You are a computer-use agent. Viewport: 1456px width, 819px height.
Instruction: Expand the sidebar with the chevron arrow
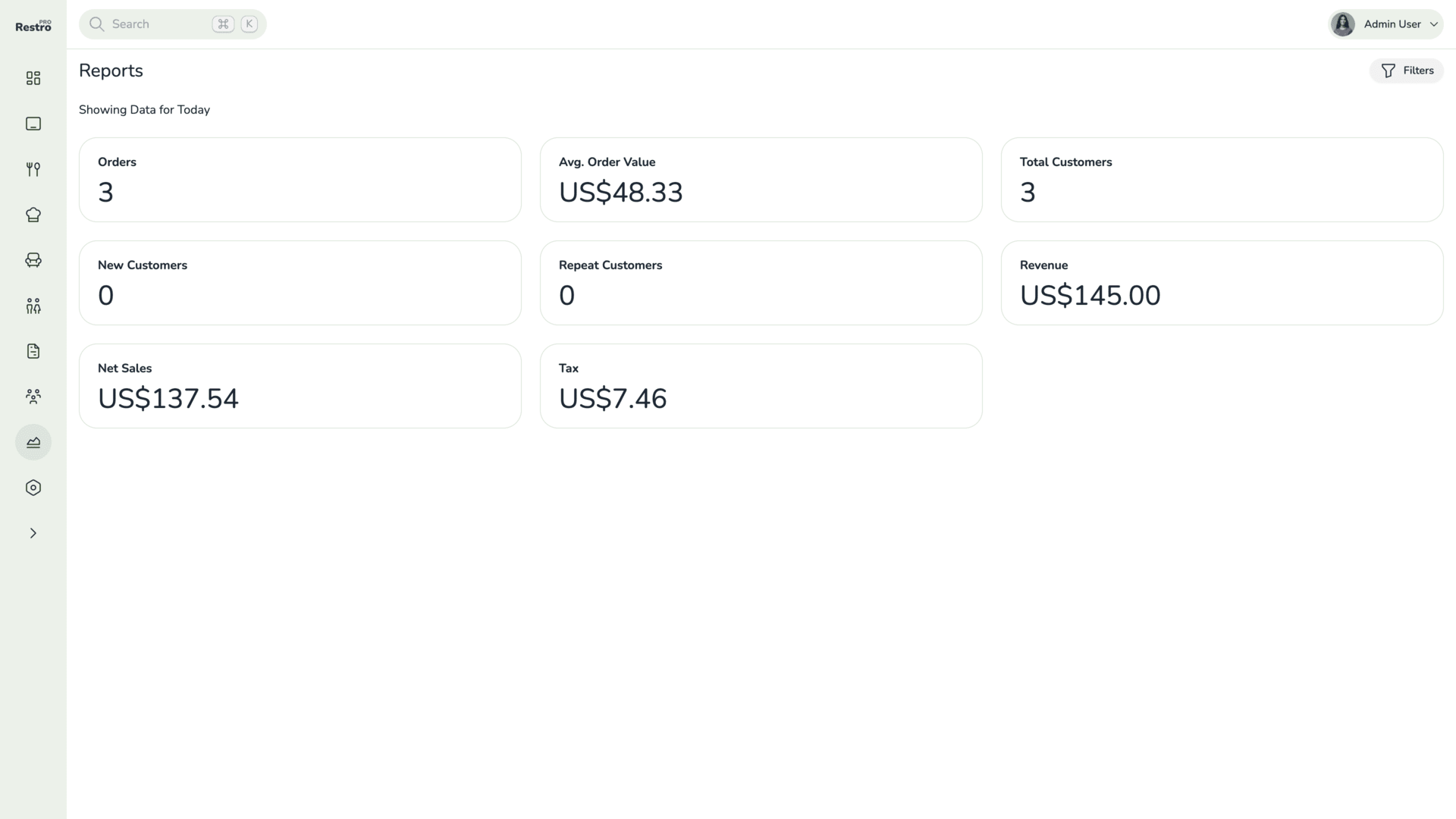[x=33, y=533]
